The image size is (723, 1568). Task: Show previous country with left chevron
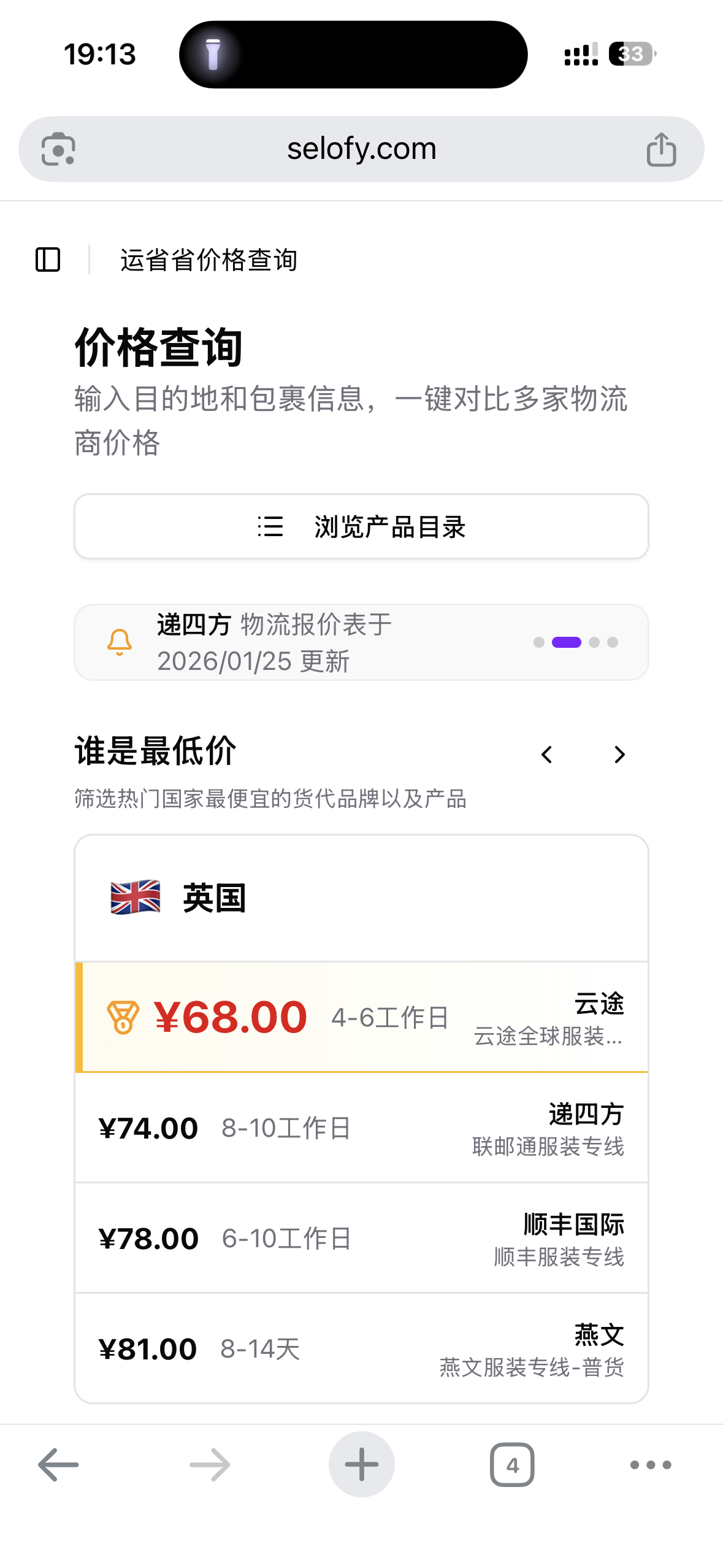[x=547, y=755]
